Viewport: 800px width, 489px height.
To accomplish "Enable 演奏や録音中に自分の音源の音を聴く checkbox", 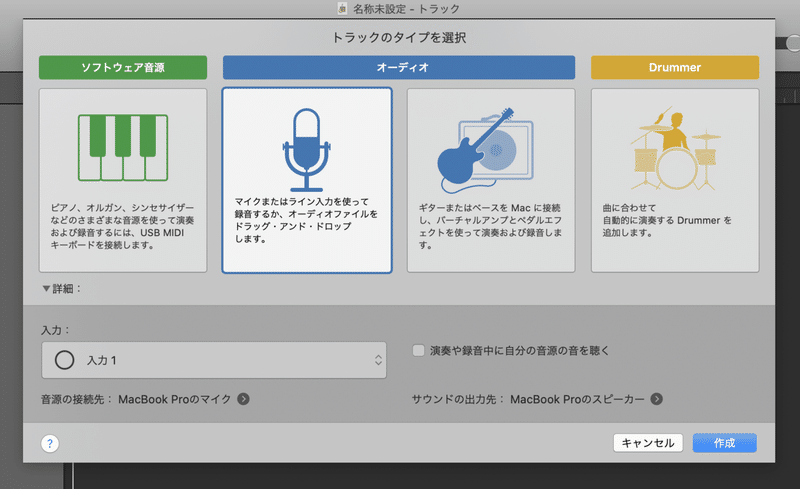I will pos(418,351).
